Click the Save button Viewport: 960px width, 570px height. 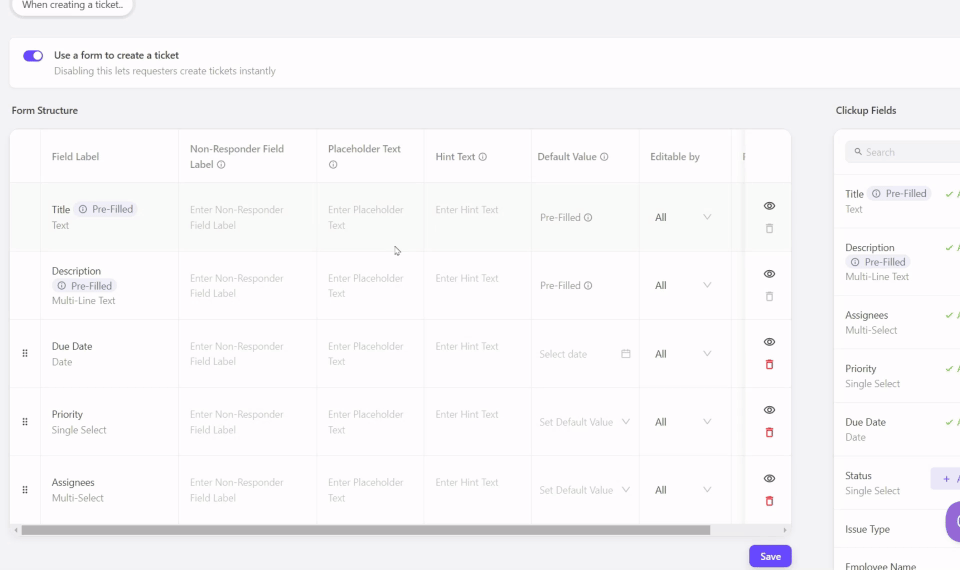pyautogui.click(x=770, y=556)
